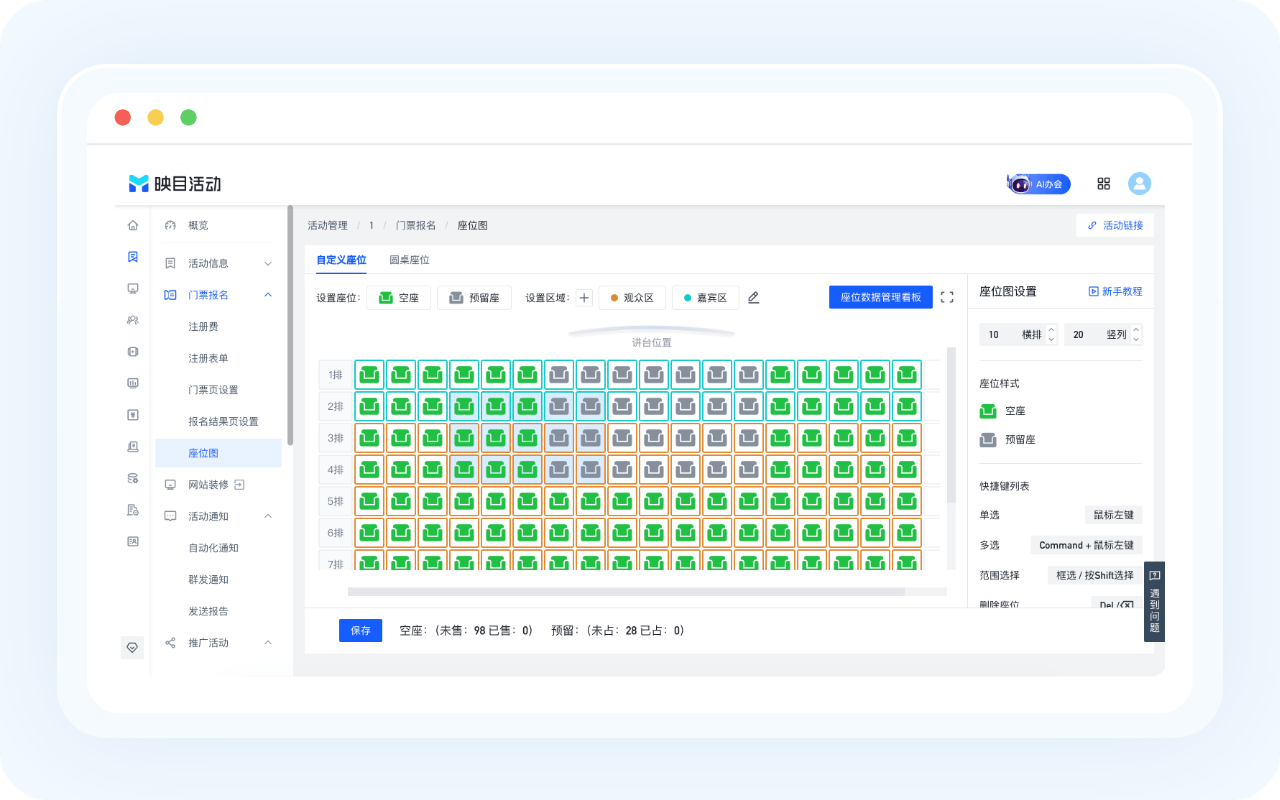Image resolution: width=1280 pixels, height=800 pixels.
Task: Open the 活动链接 link
Action: point(1115,226)
